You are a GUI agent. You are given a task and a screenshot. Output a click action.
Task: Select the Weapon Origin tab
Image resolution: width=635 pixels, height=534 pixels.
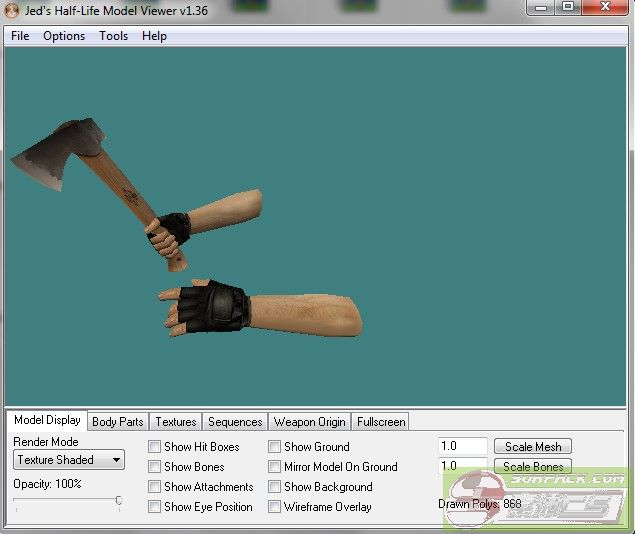[x=309, y=422]
